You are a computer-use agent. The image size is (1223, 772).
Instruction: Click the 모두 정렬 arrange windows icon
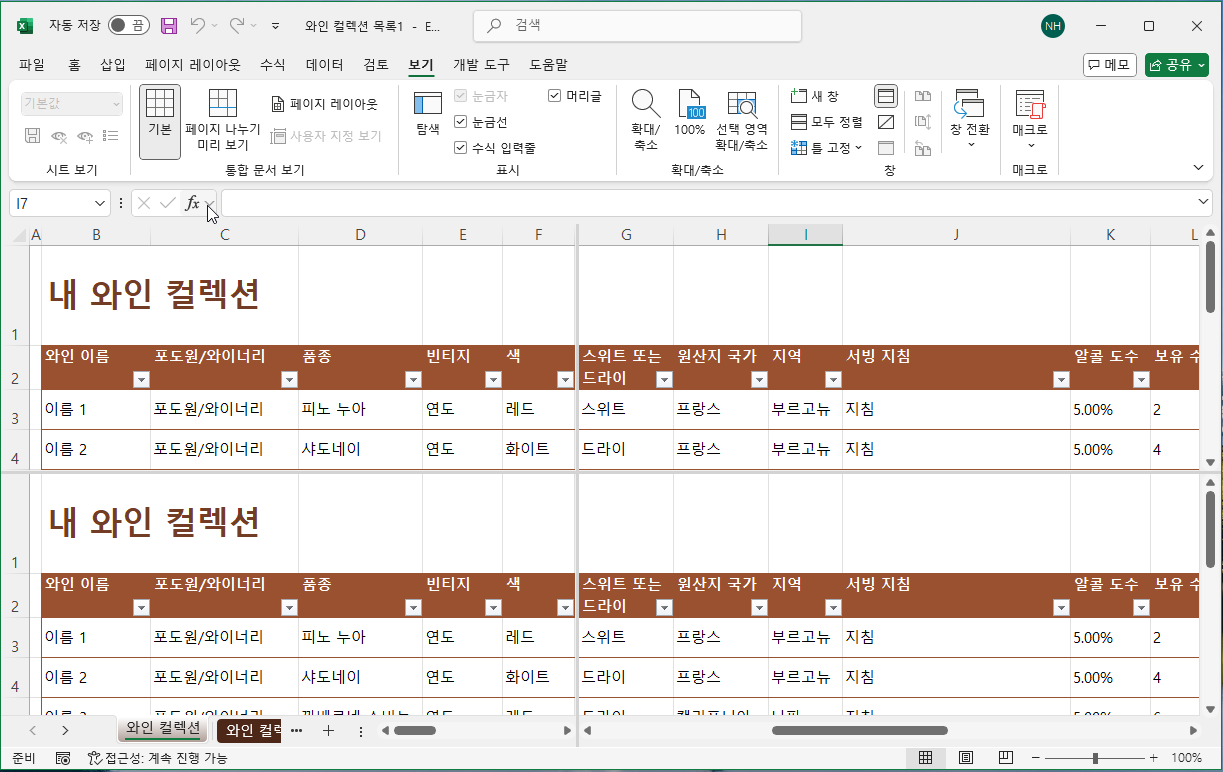(x=826, y=120)
